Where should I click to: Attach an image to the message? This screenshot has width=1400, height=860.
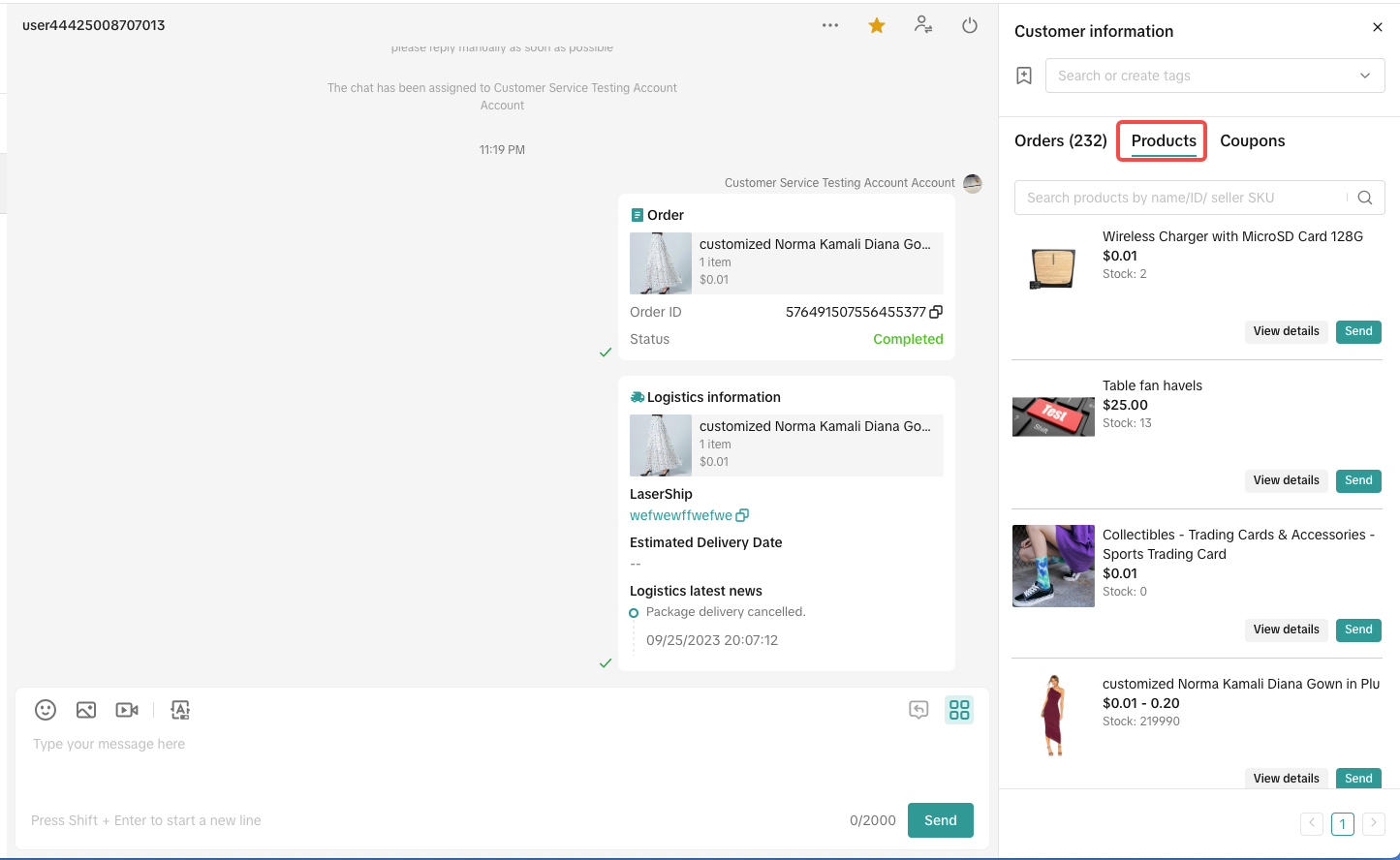tap(86, 710)
